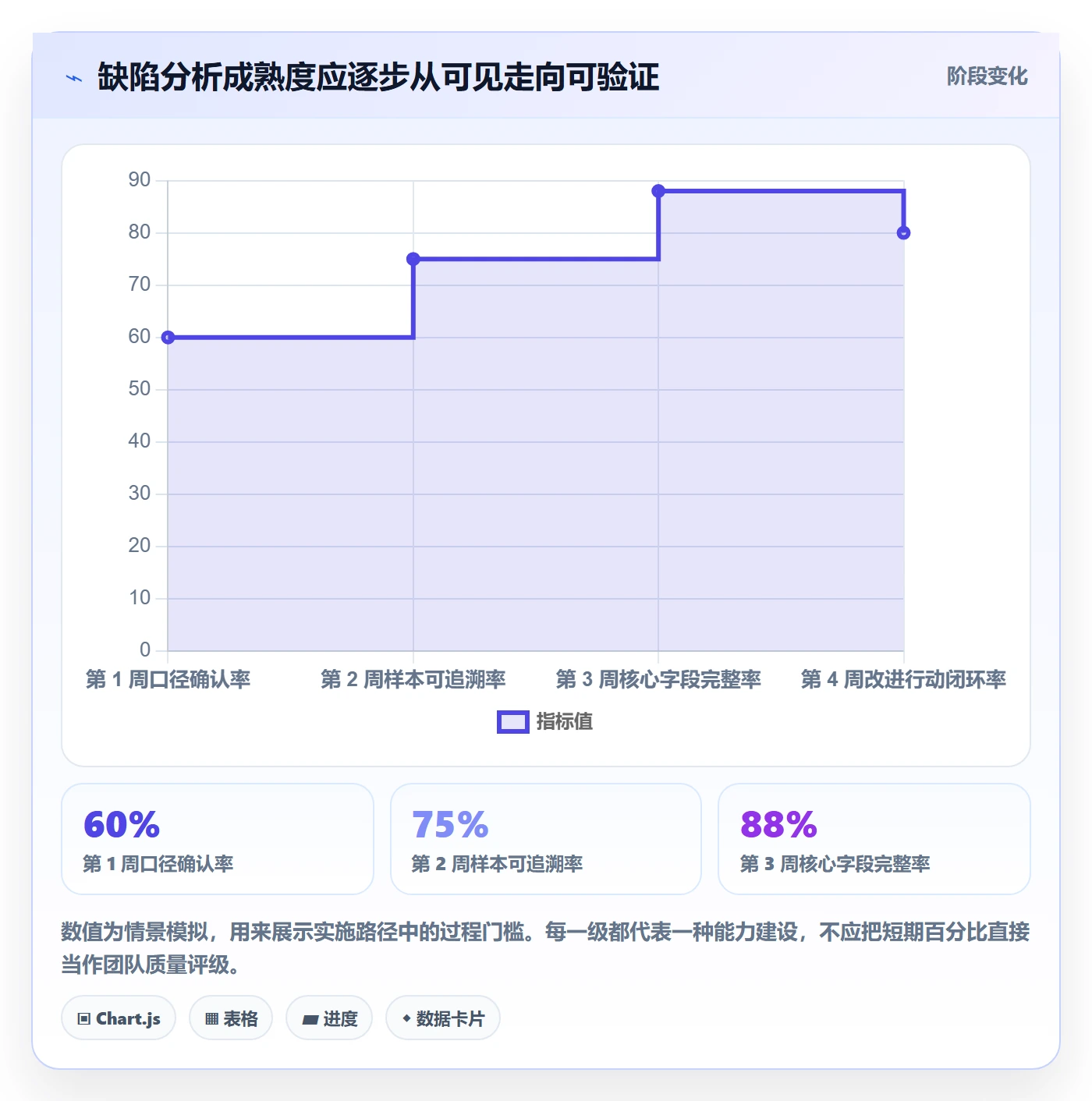Click the y-axis tick label 90
The image size is (1092, 1101).
coord(140,180)
